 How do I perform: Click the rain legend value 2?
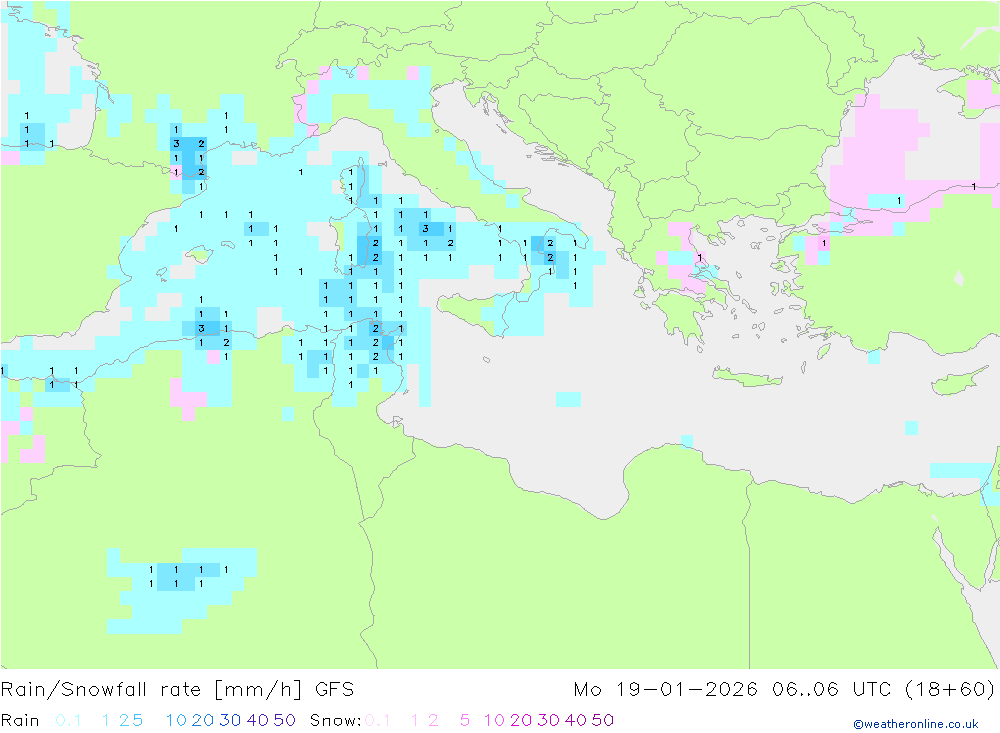[x=124, y=720]
